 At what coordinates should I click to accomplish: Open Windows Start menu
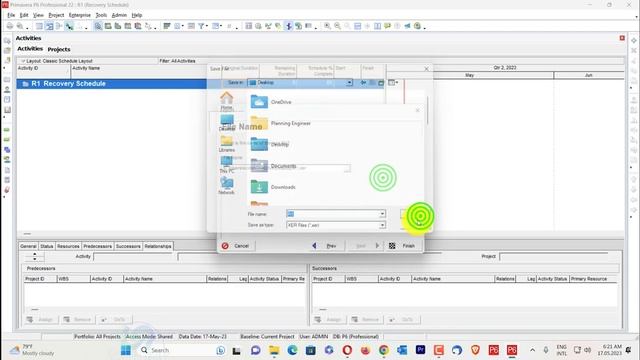tap(126, 350)
